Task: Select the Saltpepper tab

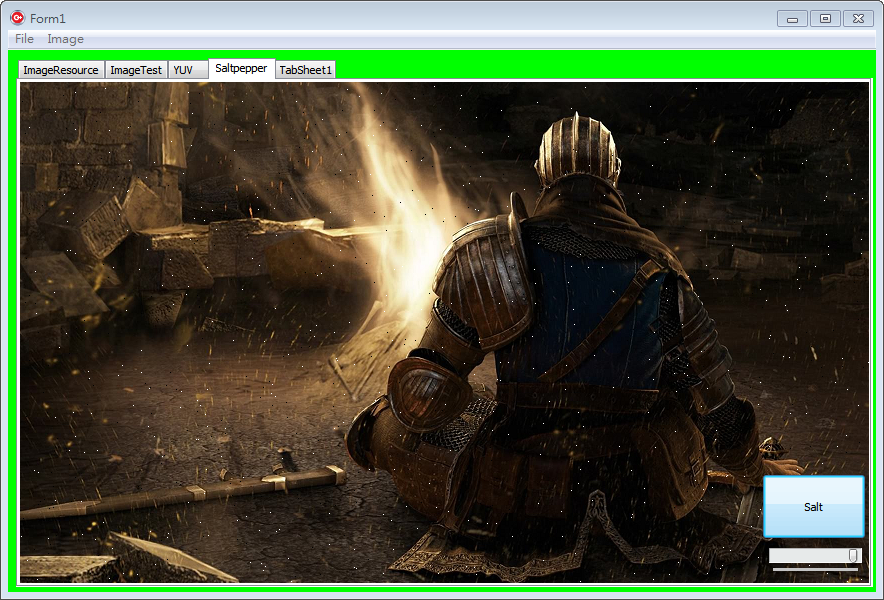Action: 241,68
